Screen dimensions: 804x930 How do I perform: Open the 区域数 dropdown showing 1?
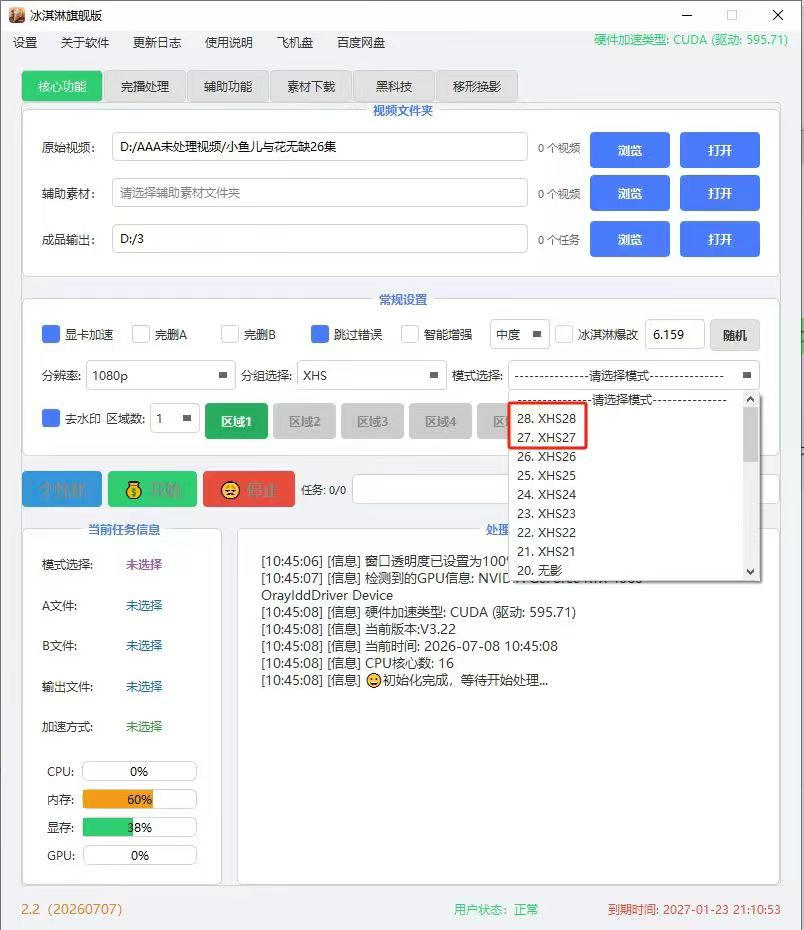(x=175, y=418)
